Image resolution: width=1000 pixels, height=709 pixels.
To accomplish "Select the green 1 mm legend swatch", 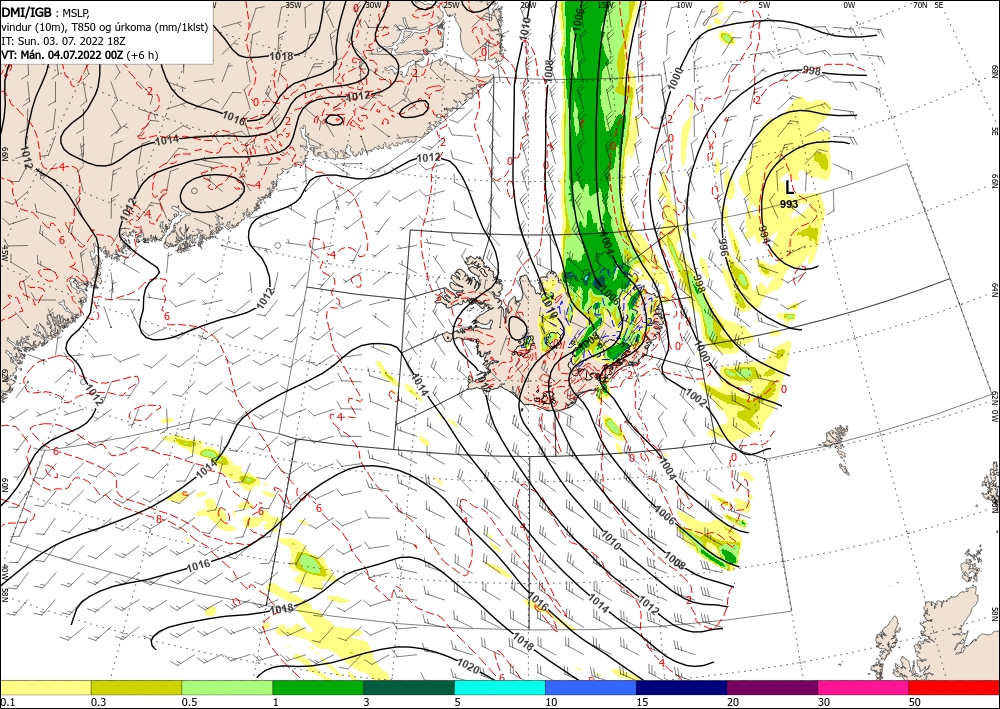I will (x=318, y=687).
